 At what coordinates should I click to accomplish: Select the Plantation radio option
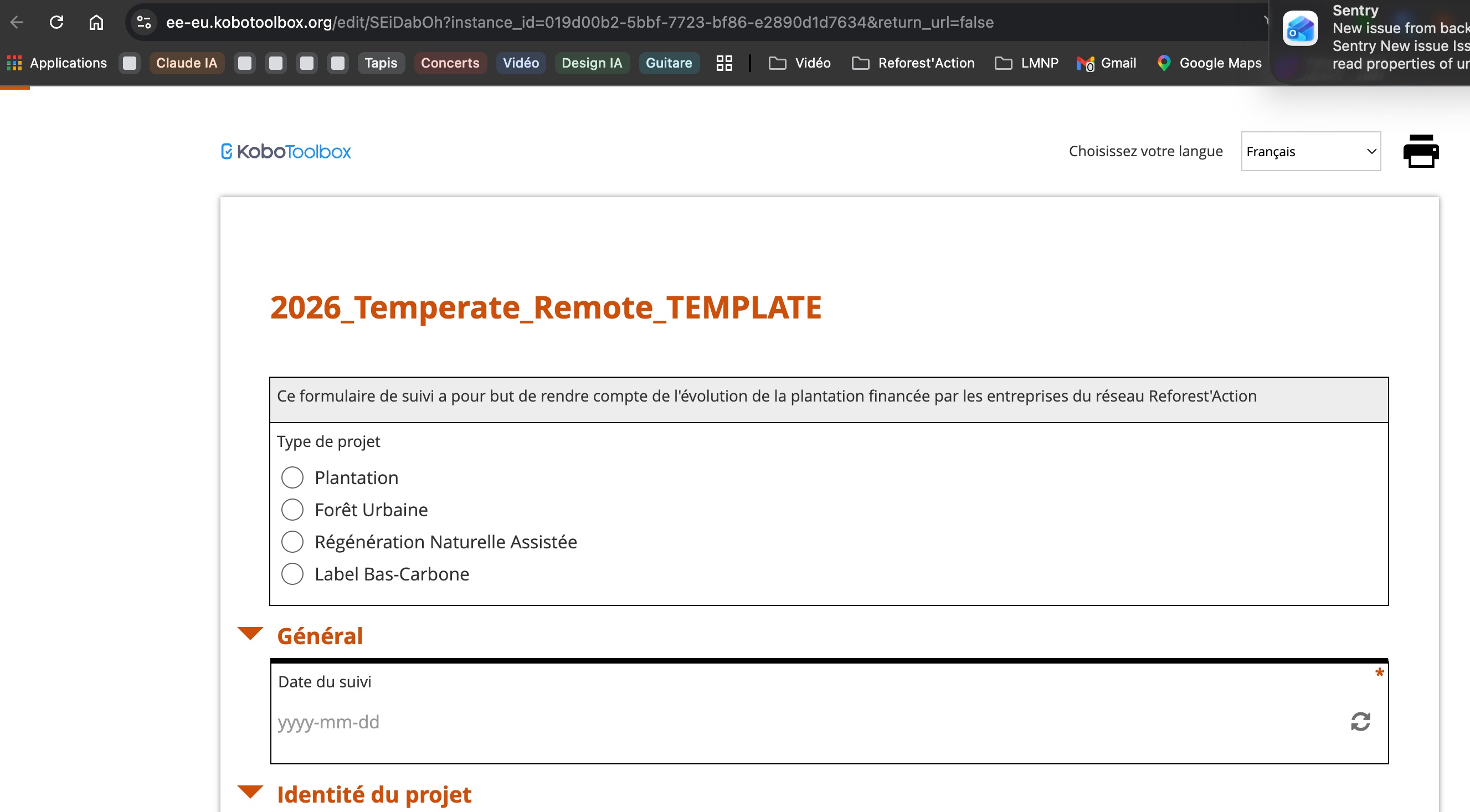292,477
